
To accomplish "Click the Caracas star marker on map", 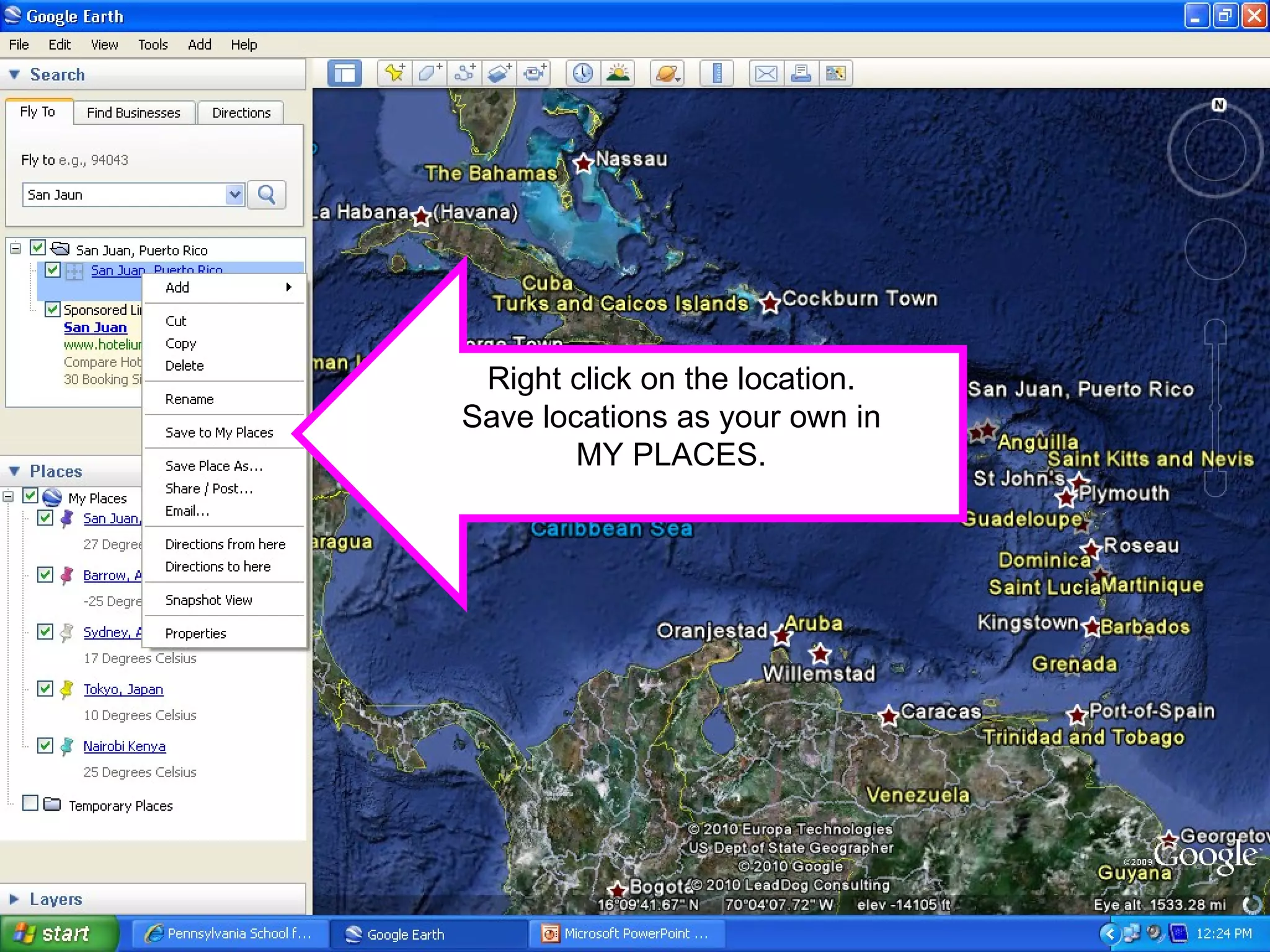I will coord(889,716).
